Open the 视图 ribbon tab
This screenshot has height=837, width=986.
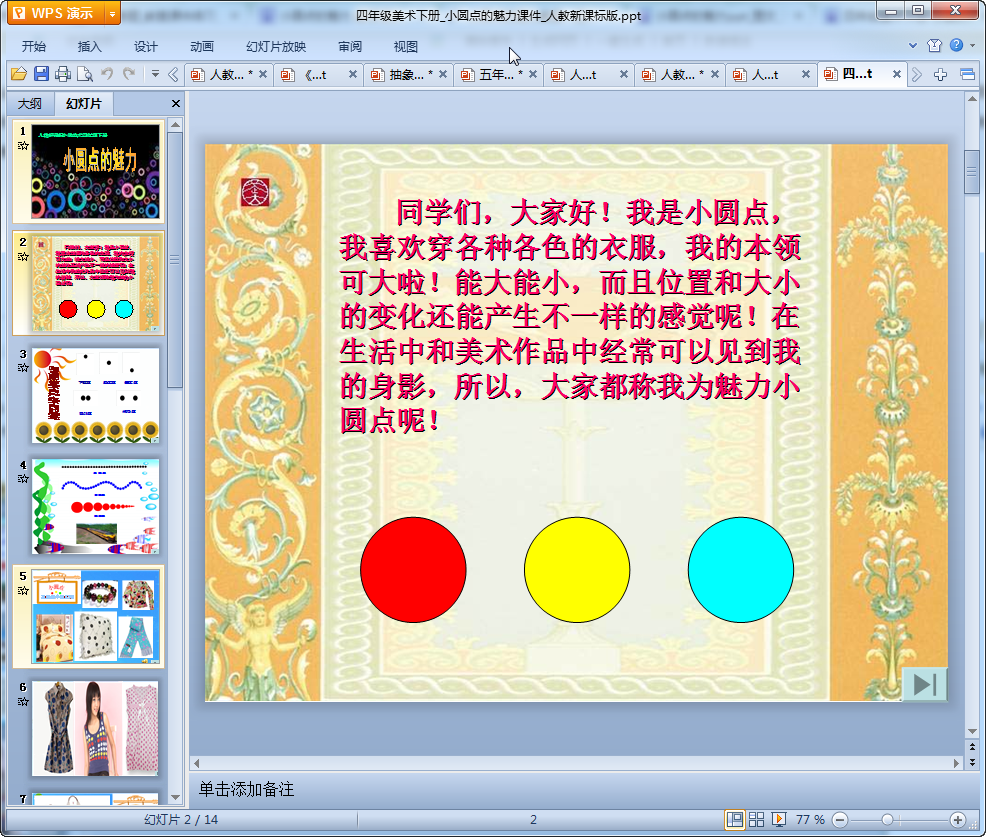(406, 46)
